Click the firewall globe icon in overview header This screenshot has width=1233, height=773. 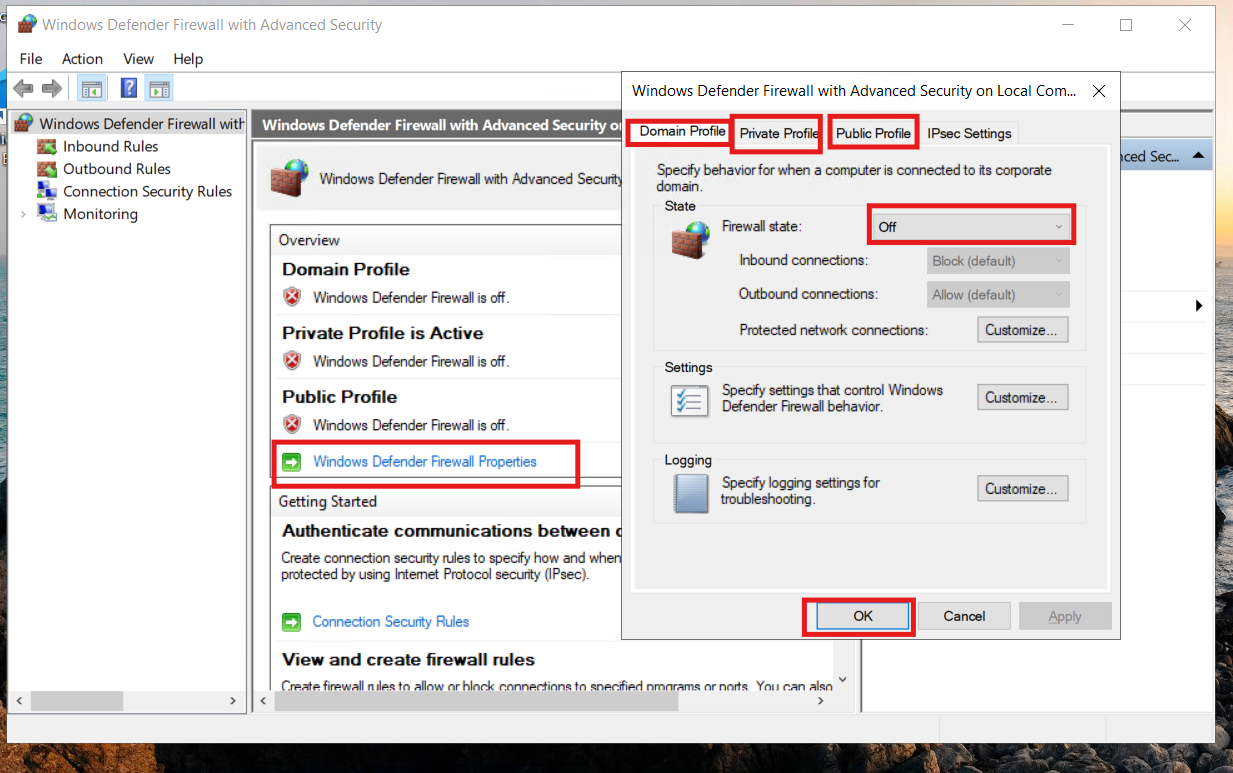click(x=291, y=177)
